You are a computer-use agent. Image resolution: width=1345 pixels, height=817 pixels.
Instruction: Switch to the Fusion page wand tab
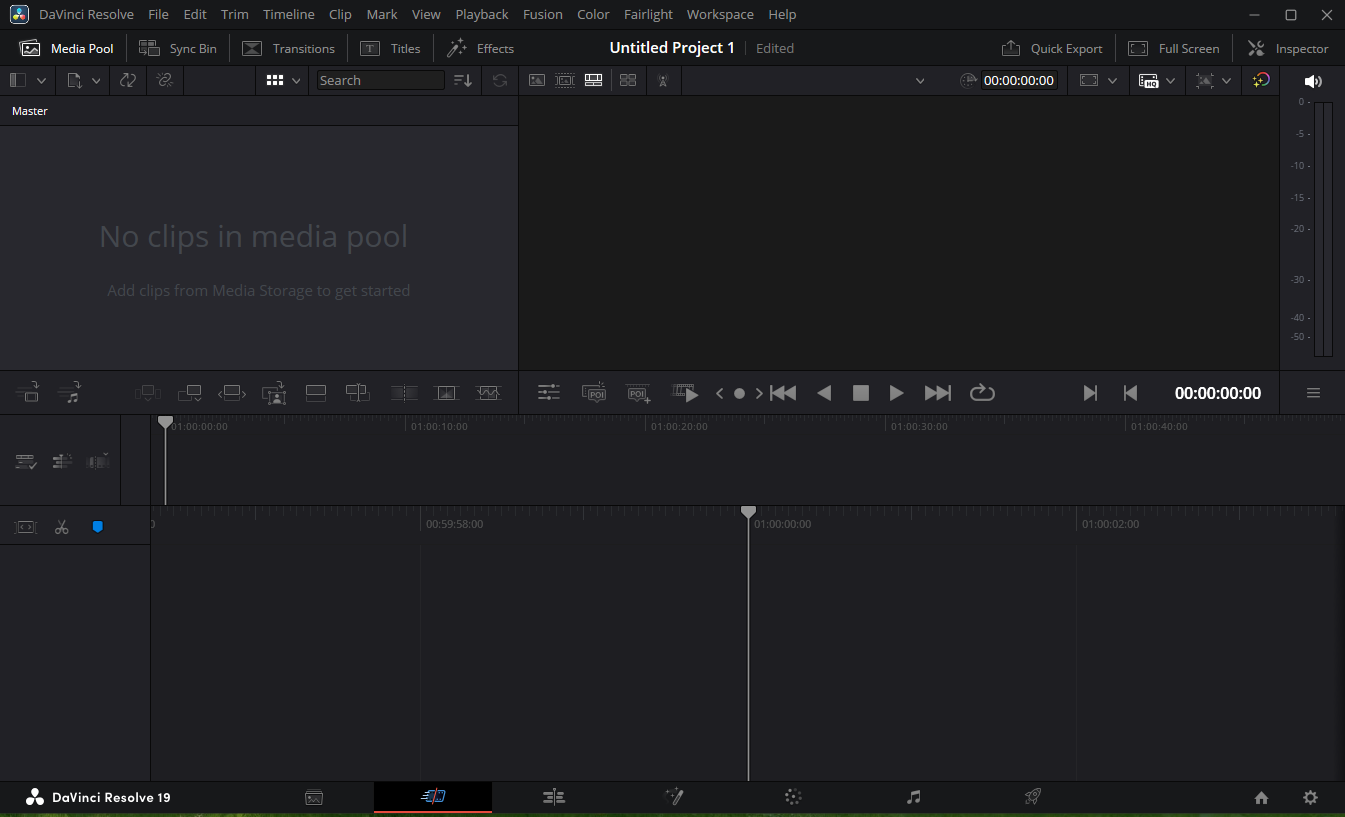tap(674, 797)
